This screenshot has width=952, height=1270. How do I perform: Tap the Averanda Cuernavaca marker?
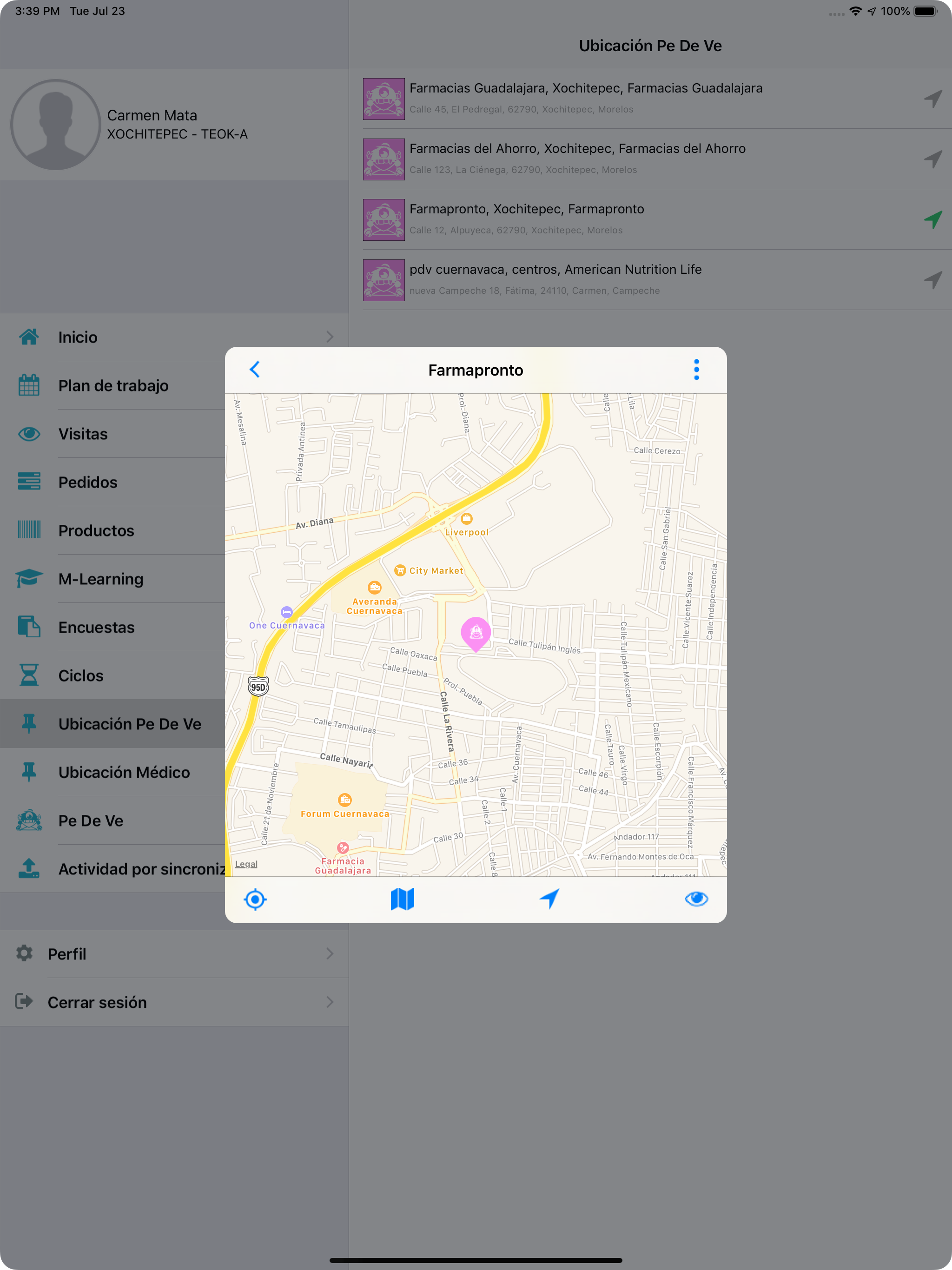(x=374, y=587)
